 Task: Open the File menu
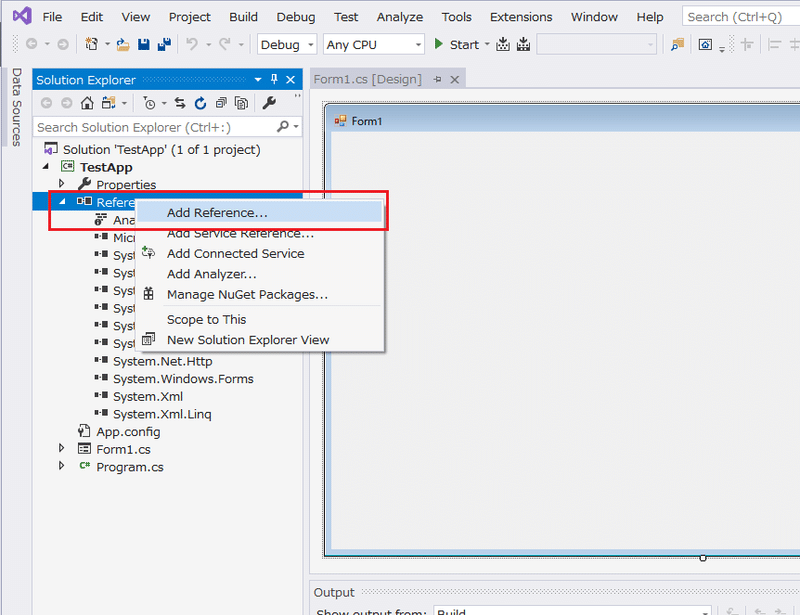point(52,17)
